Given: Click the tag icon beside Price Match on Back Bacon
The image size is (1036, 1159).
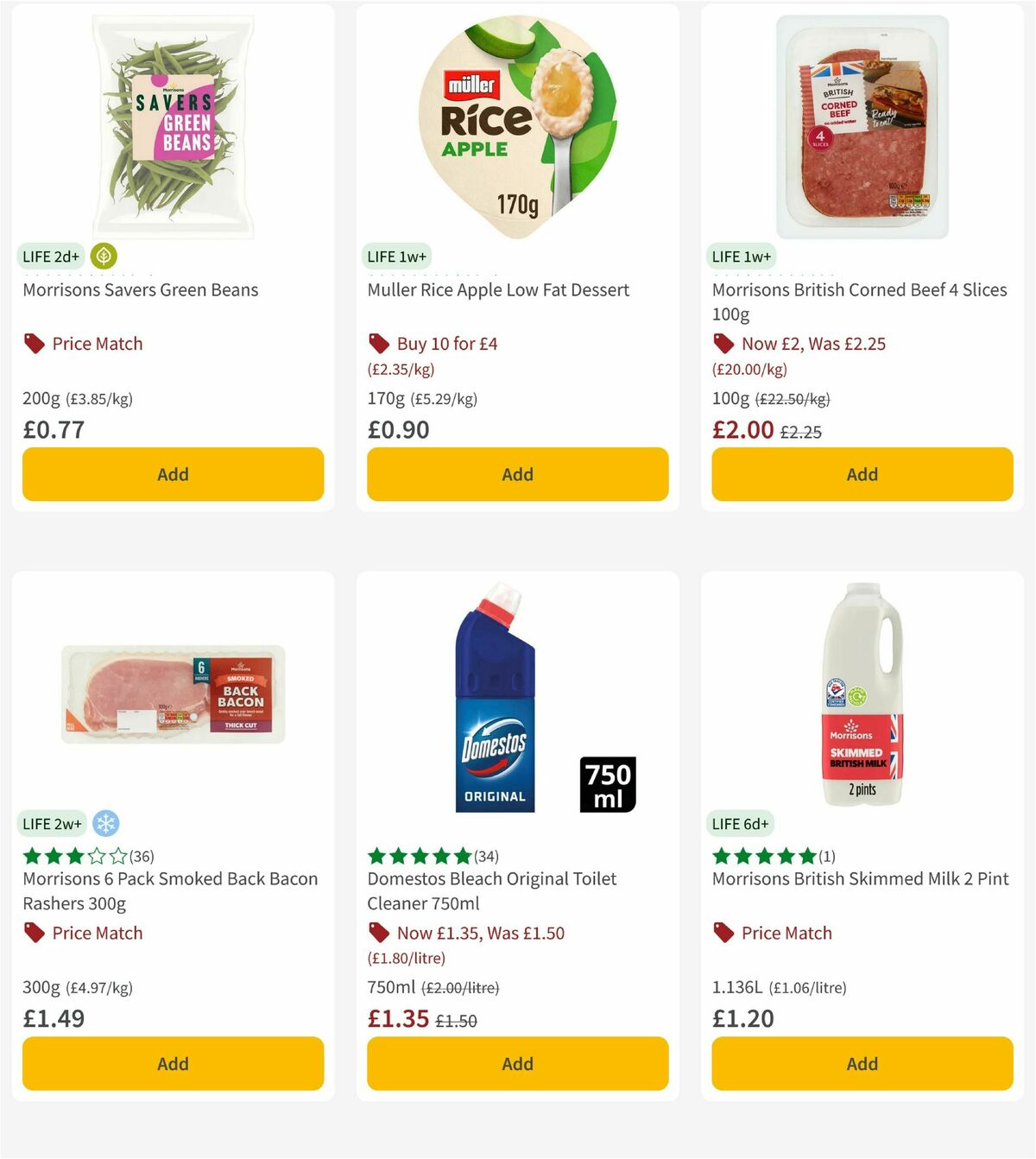Looking at the screenshot, I should tap(34, 933).
